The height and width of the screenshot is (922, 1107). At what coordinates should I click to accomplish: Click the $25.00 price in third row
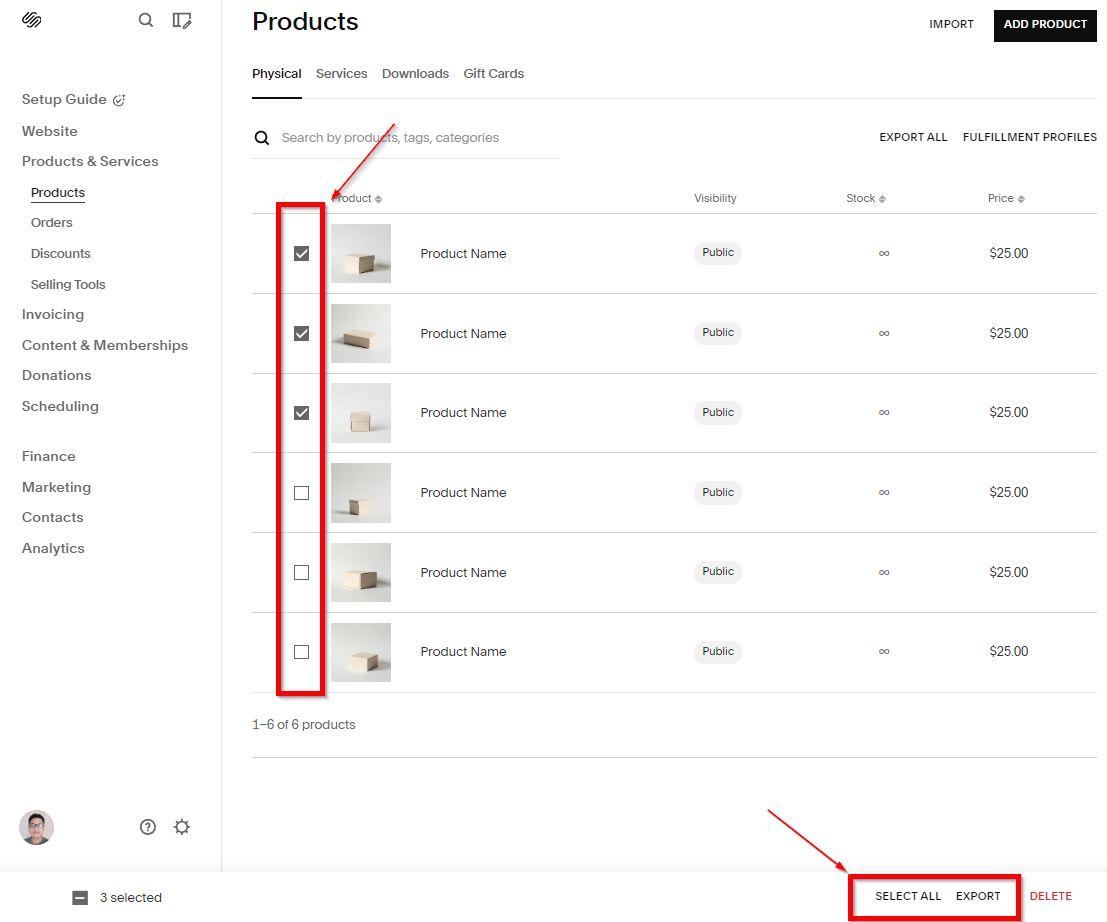[x=1008, y=412]
